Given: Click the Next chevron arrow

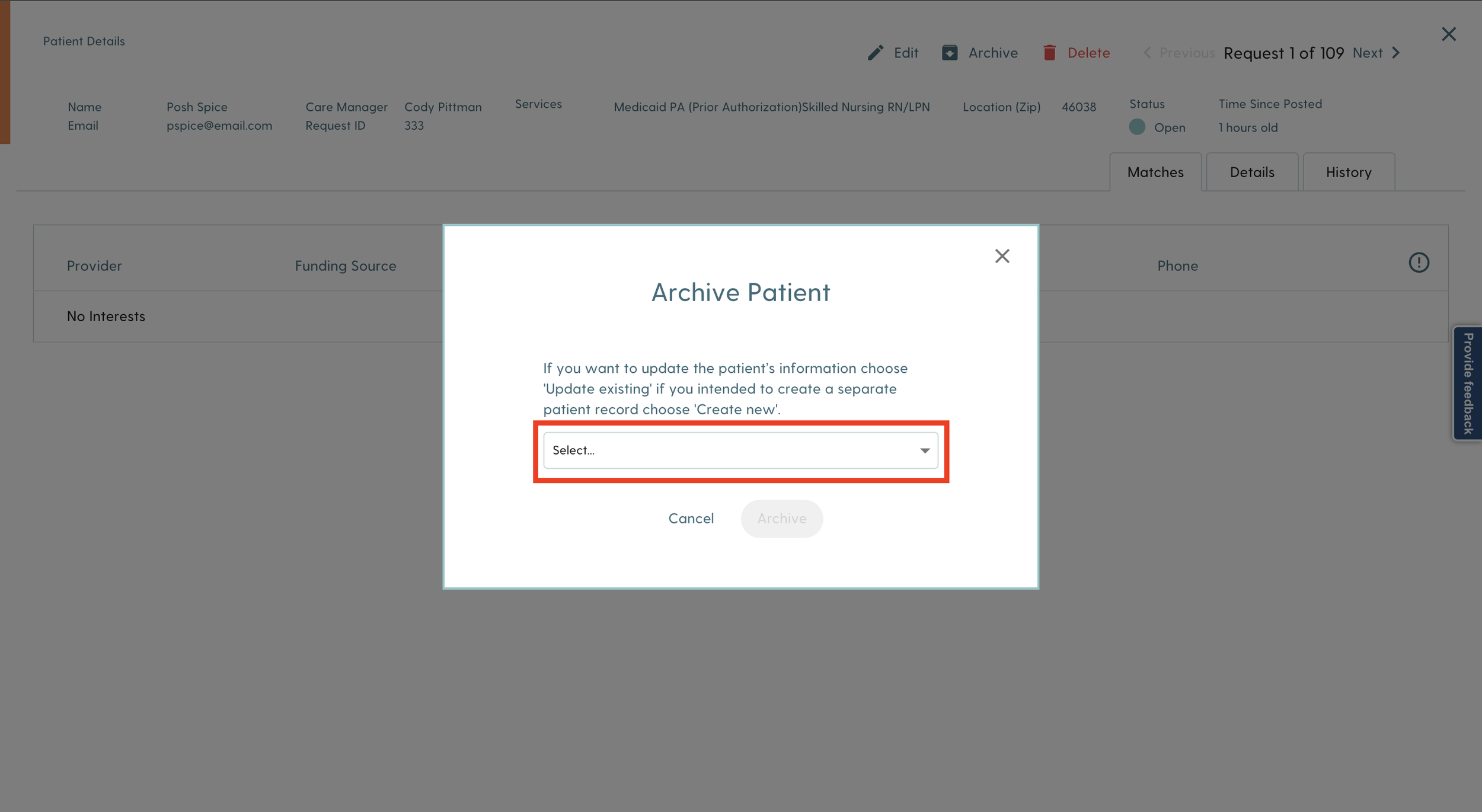Looking at the screenshot, I should (1397, 53).
